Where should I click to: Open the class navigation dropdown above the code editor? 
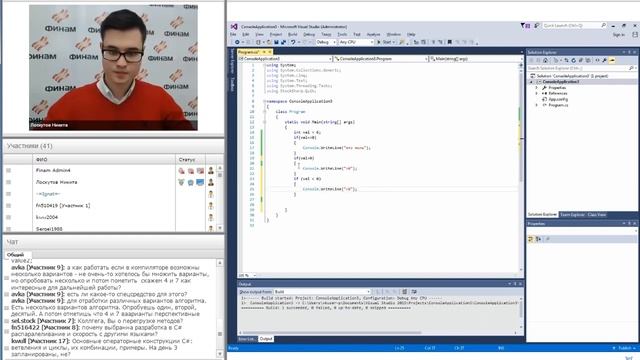[x=381, y=59]
